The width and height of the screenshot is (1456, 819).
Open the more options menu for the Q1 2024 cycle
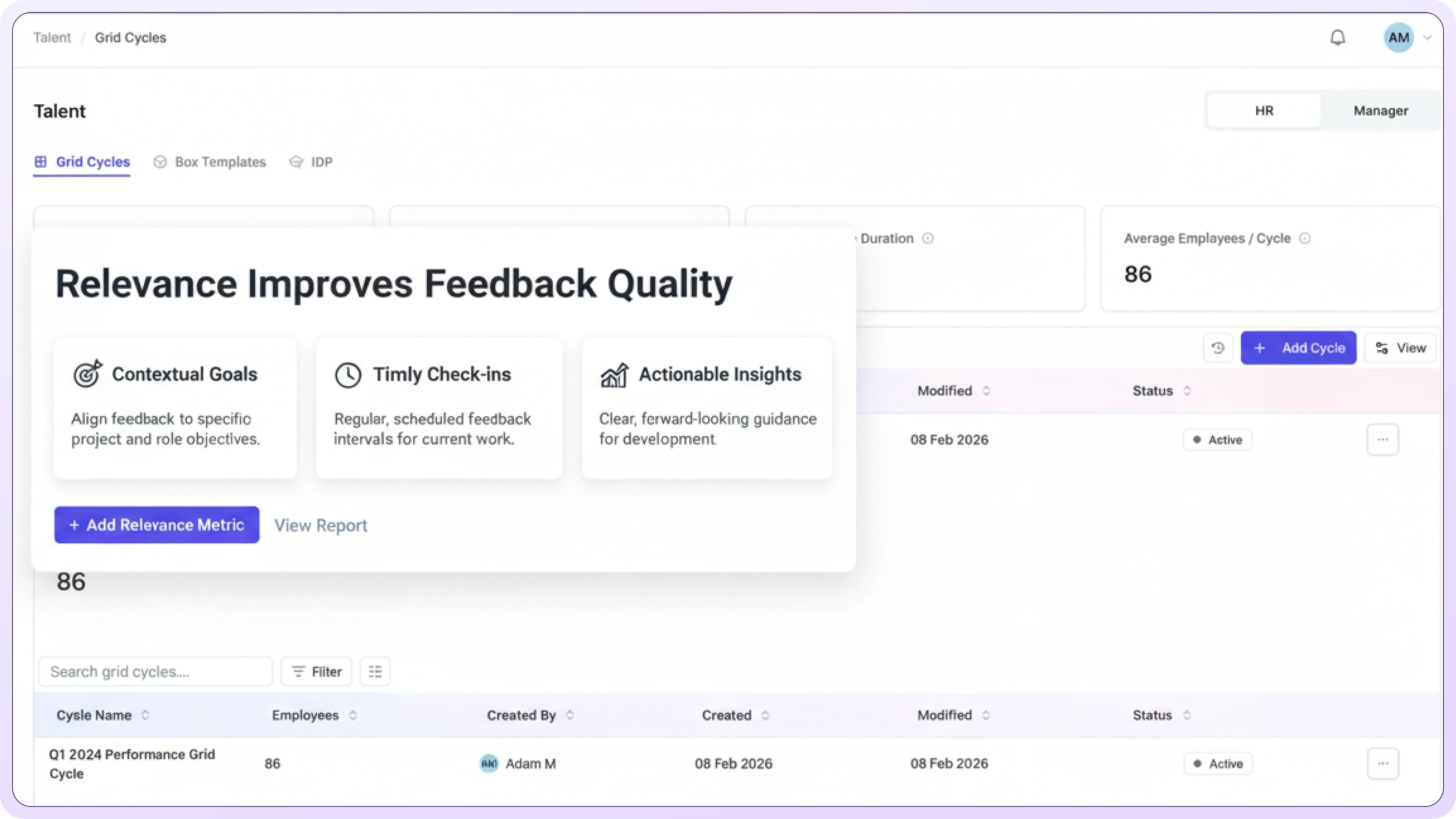tap(1382, 764)
